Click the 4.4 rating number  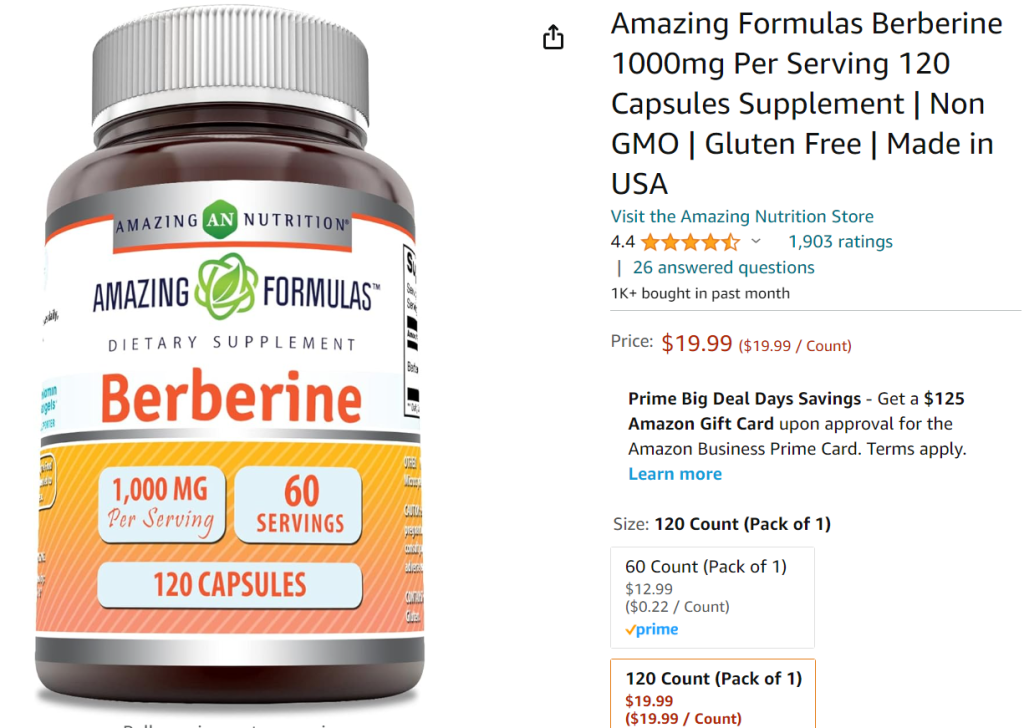(x=622, y=242)
